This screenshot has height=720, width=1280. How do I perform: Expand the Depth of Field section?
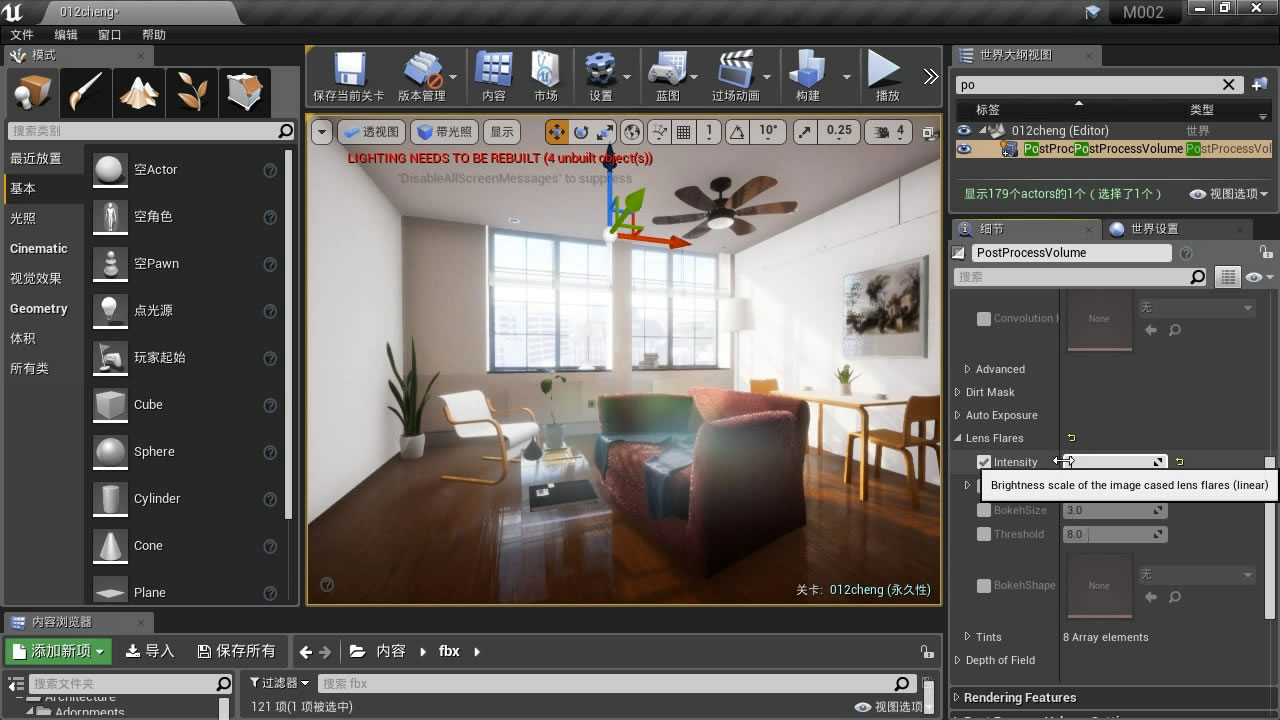(1000, 660)
